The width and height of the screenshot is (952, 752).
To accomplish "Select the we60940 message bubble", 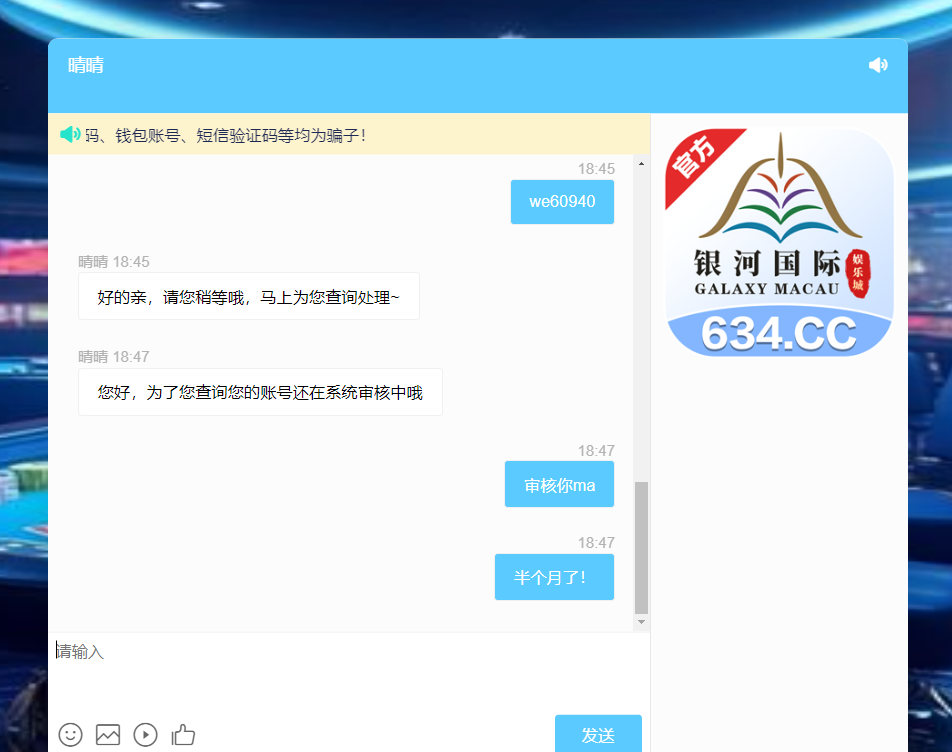I will pos(562,201).
